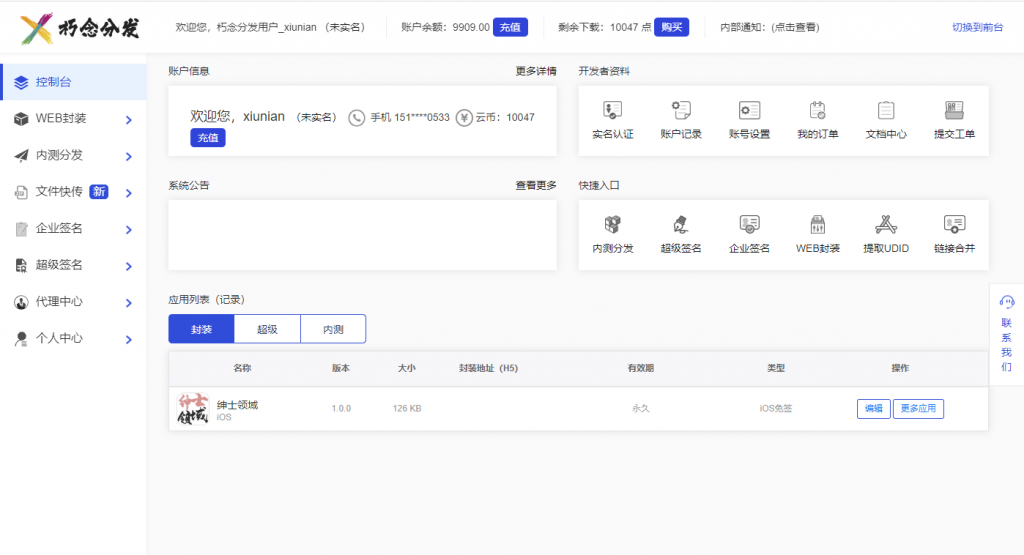
Task: Open the 企业签名 sidebar menu
Action: coord(73,228)
